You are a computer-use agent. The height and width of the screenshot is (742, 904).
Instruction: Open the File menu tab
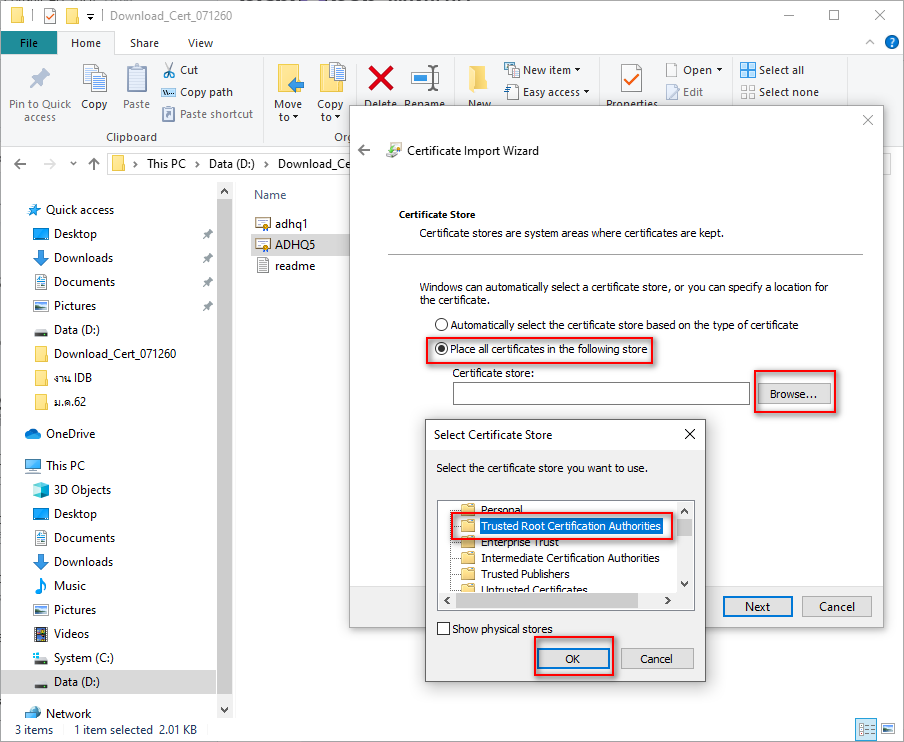click(x=29, y=43)
